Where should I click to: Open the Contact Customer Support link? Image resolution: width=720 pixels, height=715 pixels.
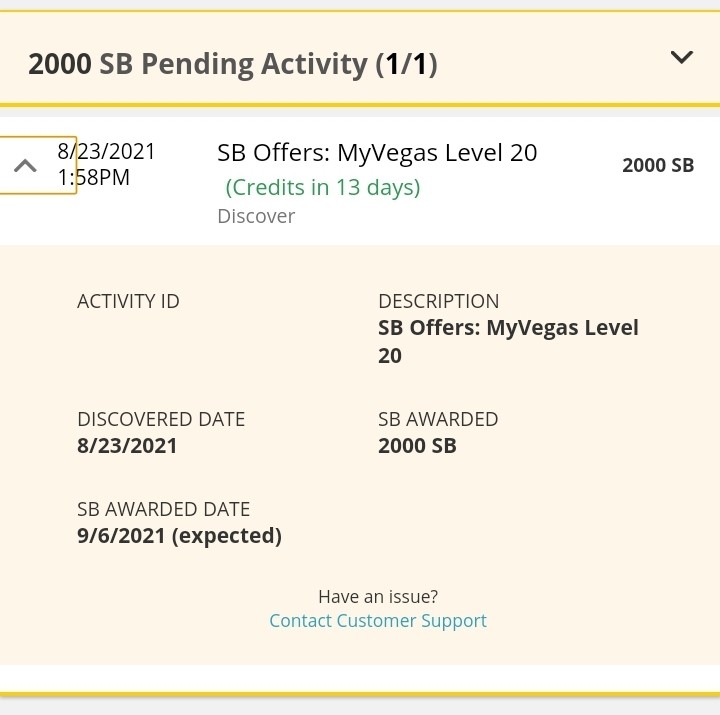(x=378, y=621)
